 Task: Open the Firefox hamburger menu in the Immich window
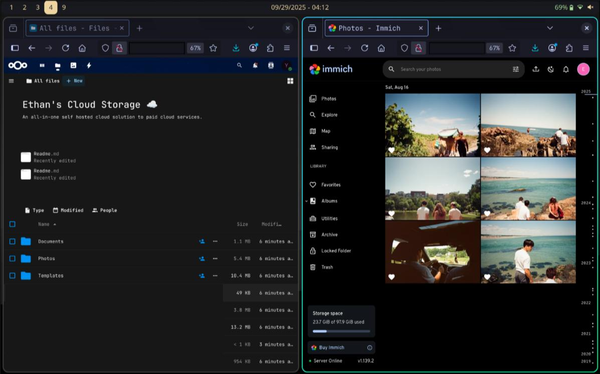pyautogui.click(x=586, y=48)
